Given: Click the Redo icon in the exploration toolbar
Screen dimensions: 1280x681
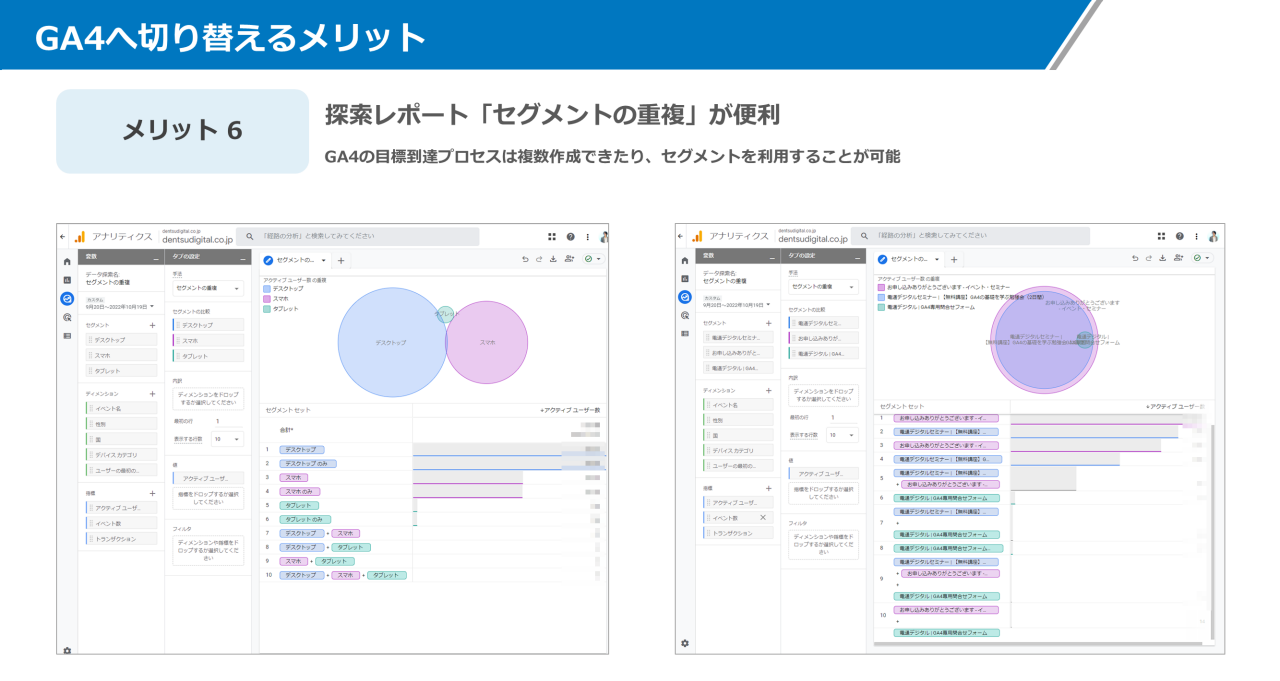Looking at the screenshot, I should [539, 260].
